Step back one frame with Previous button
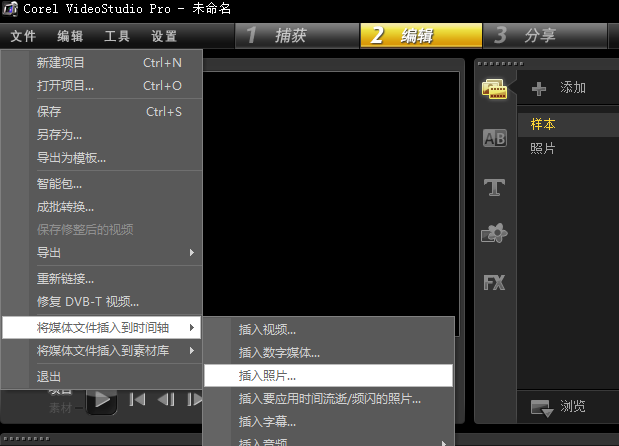 pyautogui.click(x=166, y=399)
